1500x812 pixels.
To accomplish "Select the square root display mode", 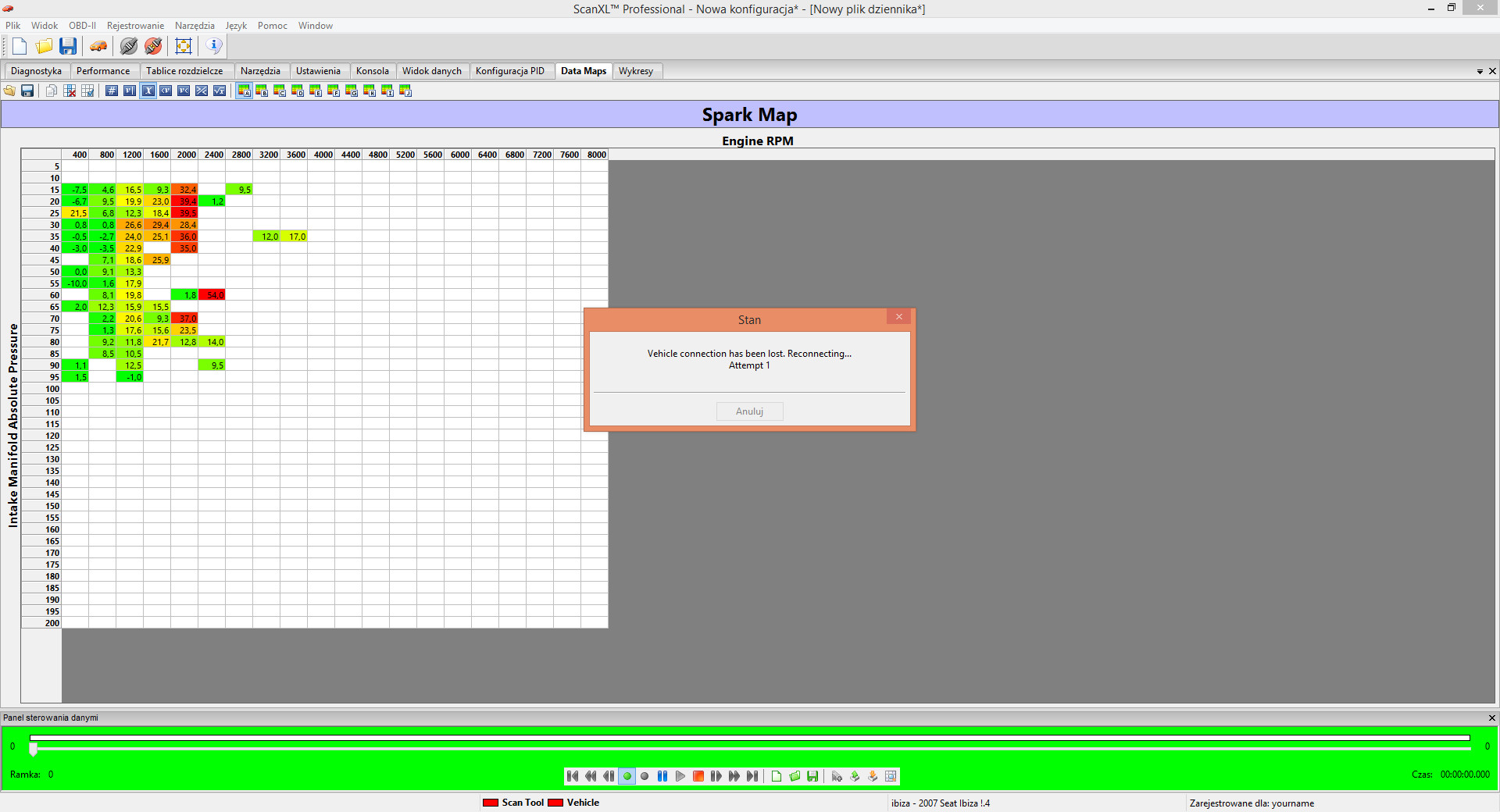I will [220, 91].
